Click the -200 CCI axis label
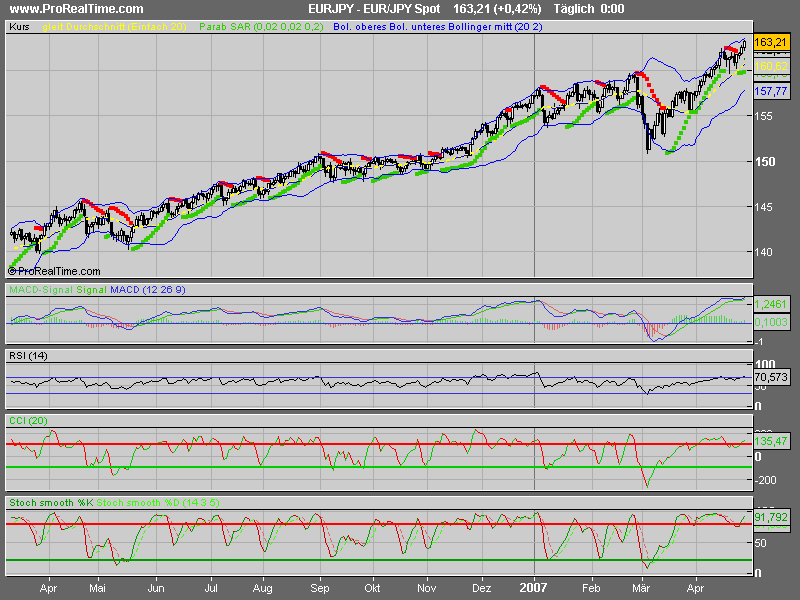800x600 pixels. point(765,480)
